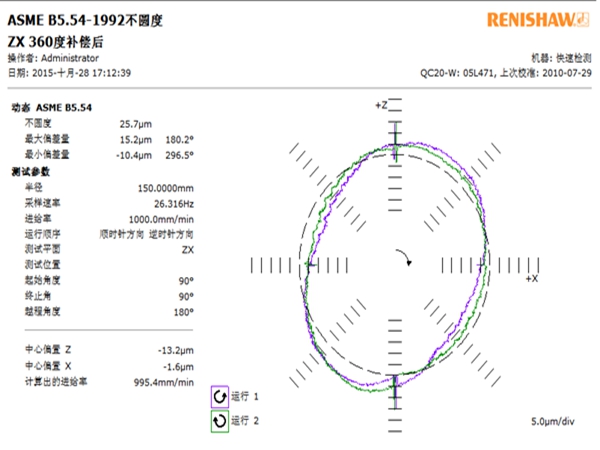Click the purple Run 1 (运行 1) direction icon
This screenshot has width=600, height=450.
220,397
